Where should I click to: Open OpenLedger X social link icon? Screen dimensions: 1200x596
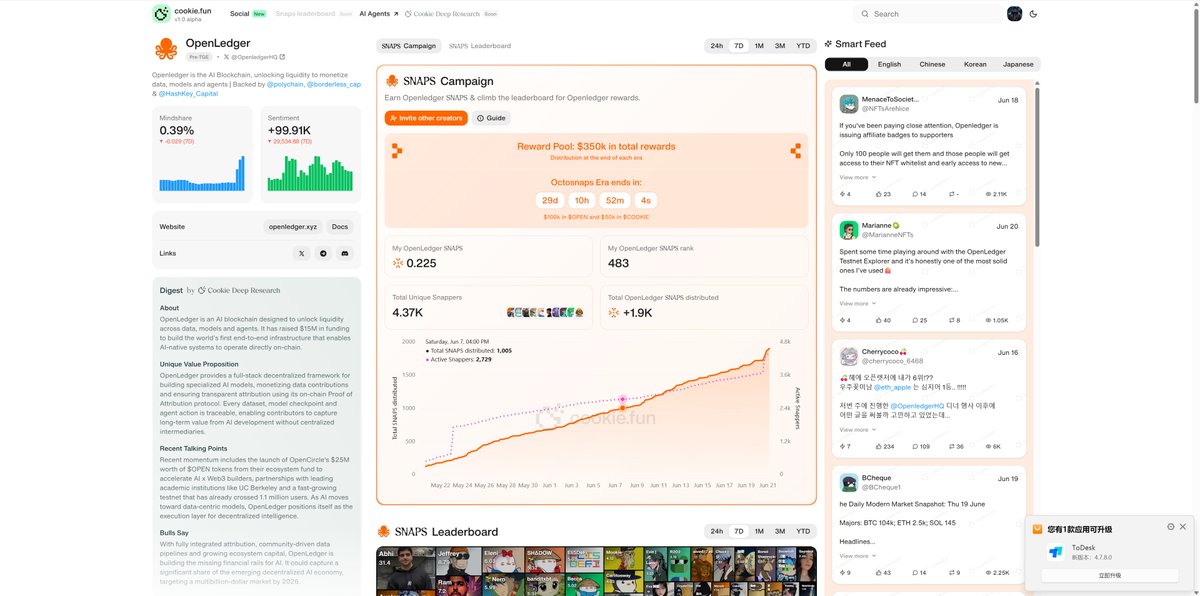[x=302, y=254]
